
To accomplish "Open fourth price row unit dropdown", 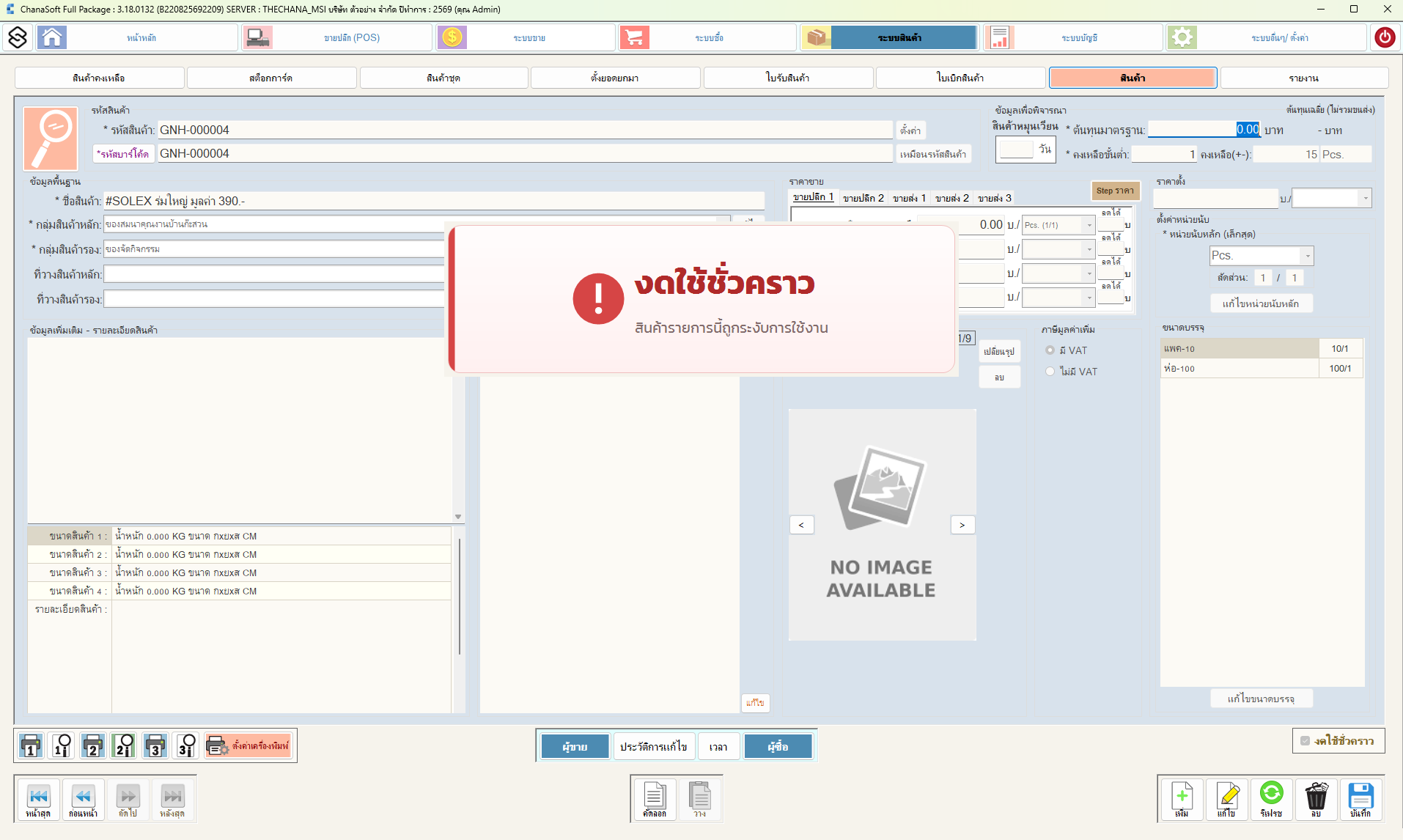I will click(1089, 298).
